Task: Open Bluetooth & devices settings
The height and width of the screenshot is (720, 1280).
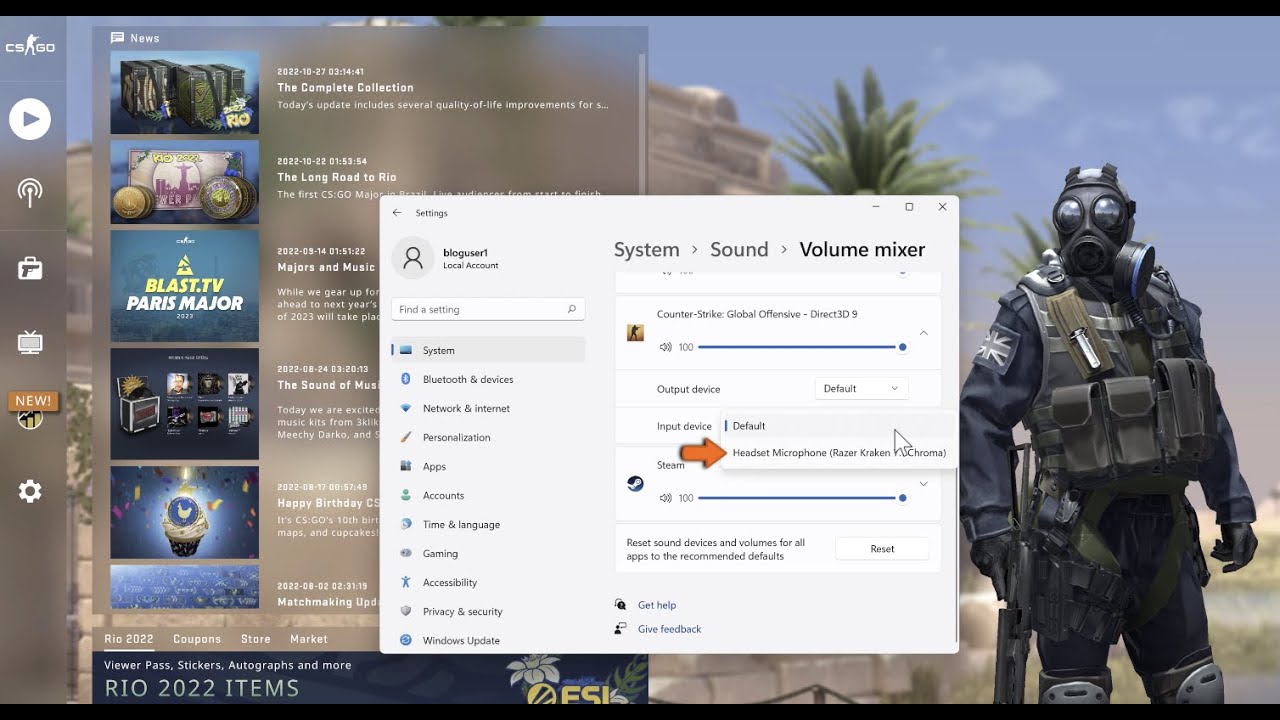Action: (487, 379)
